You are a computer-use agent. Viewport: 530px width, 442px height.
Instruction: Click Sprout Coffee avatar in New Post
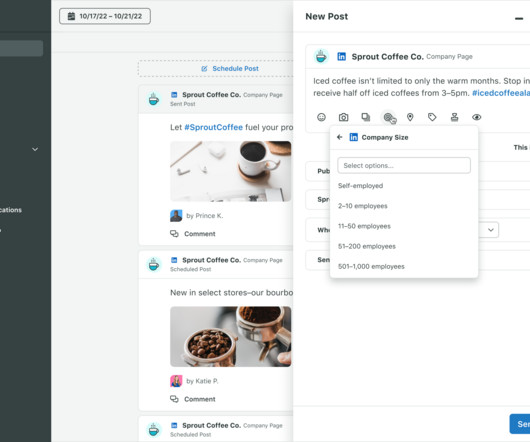(321, 56)
